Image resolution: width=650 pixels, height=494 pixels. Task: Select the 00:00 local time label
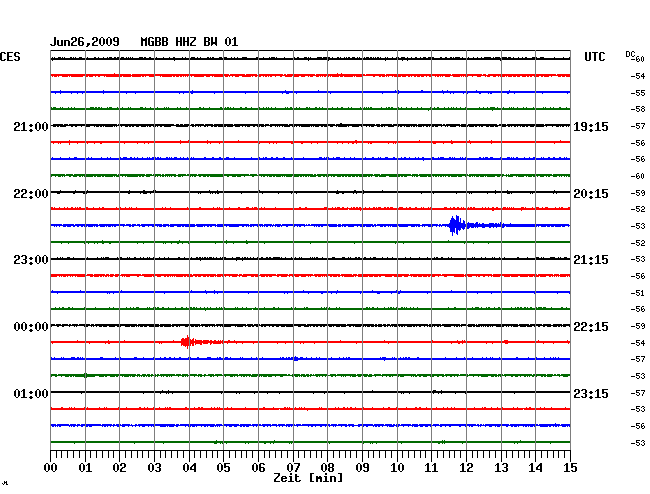(31, 327)
